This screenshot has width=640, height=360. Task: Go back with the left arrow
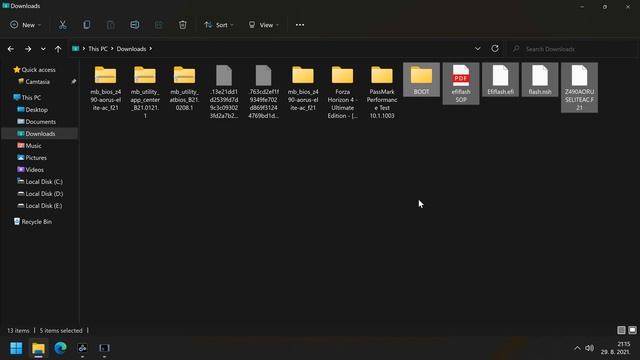point(11,49)
